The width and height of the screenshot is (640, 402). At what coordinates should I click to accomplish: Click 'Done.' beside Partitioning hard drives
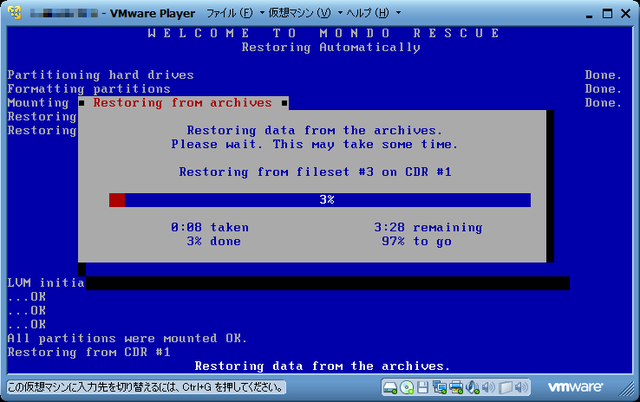click(603, 75)
